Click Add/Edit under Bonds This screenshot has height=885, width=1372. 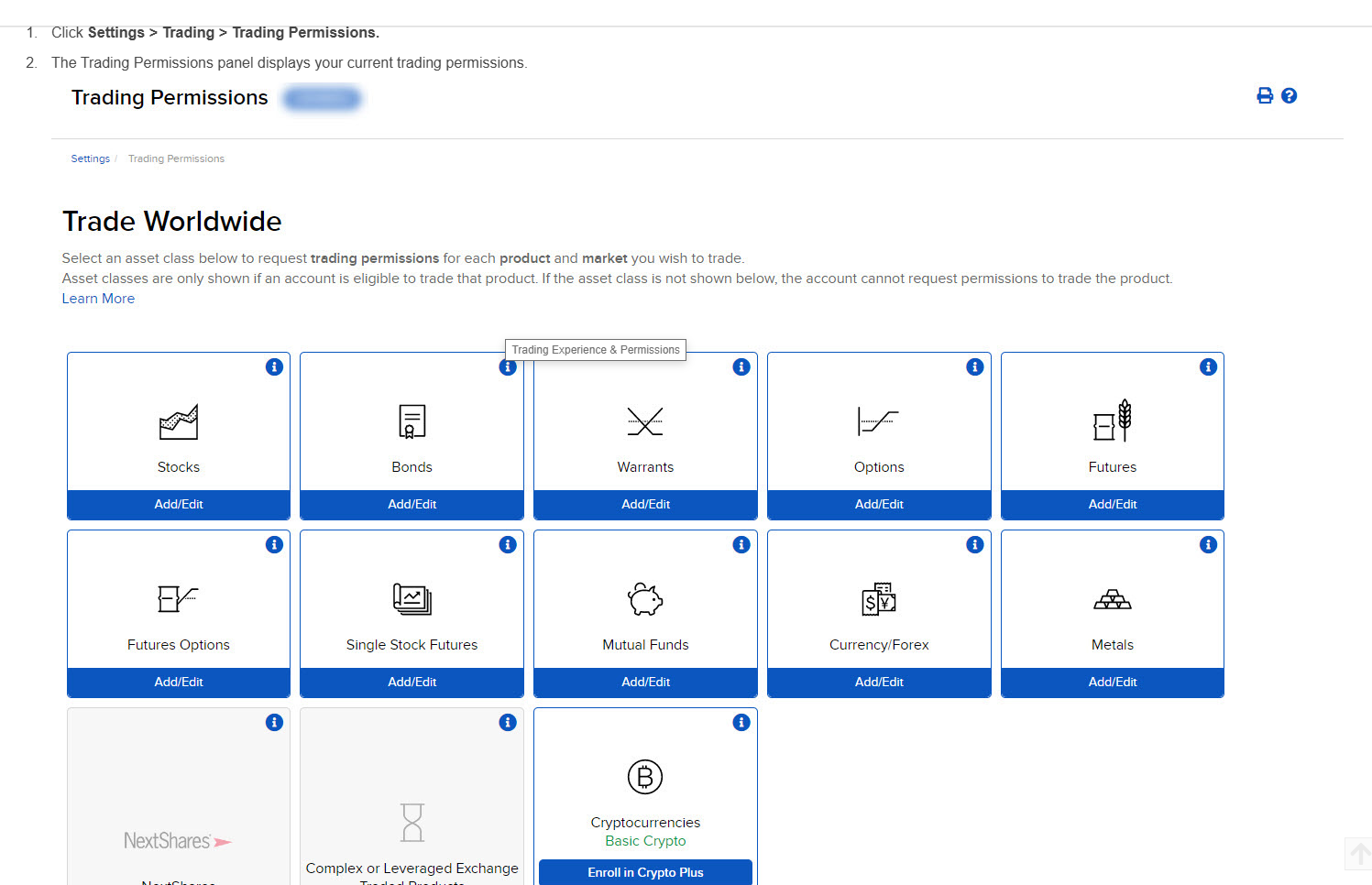tap(412, 505)
